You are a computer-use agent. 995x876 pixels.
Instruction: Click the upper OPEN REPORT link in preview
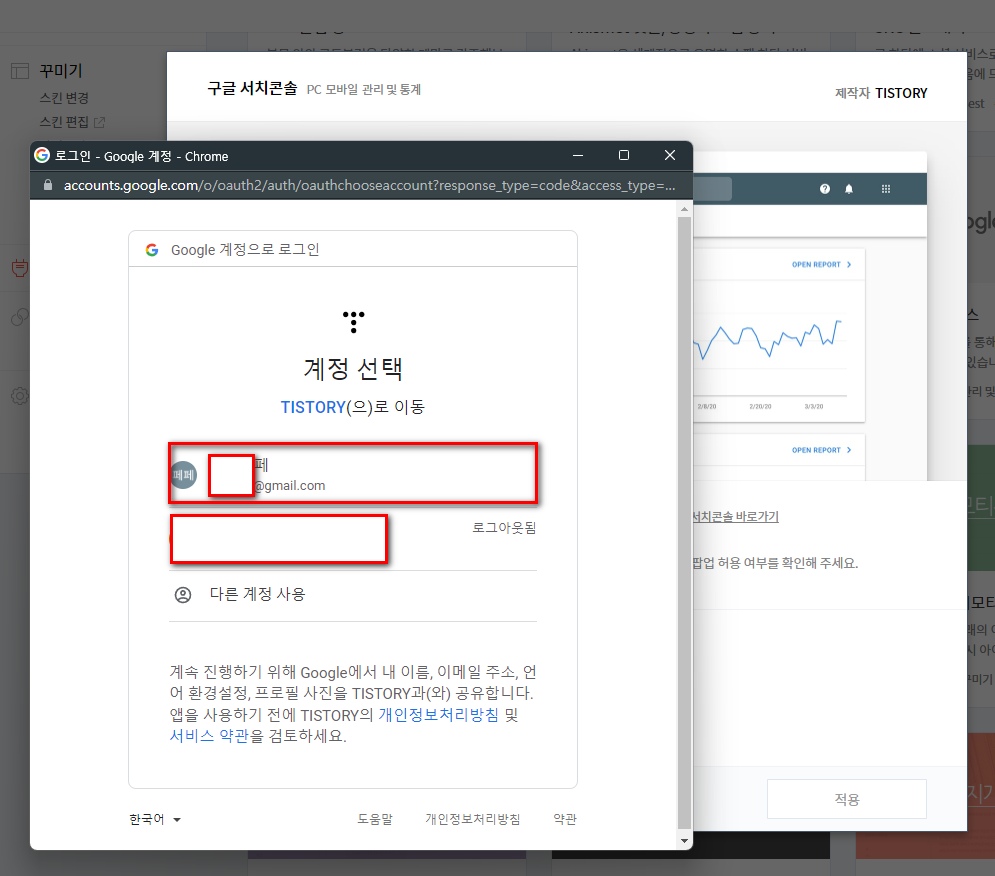pyautogui.click(x=821, y=265)
